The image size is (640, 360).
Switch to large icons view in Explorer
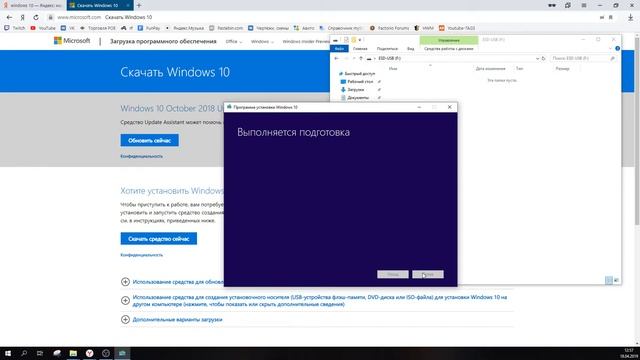(616, 280)
